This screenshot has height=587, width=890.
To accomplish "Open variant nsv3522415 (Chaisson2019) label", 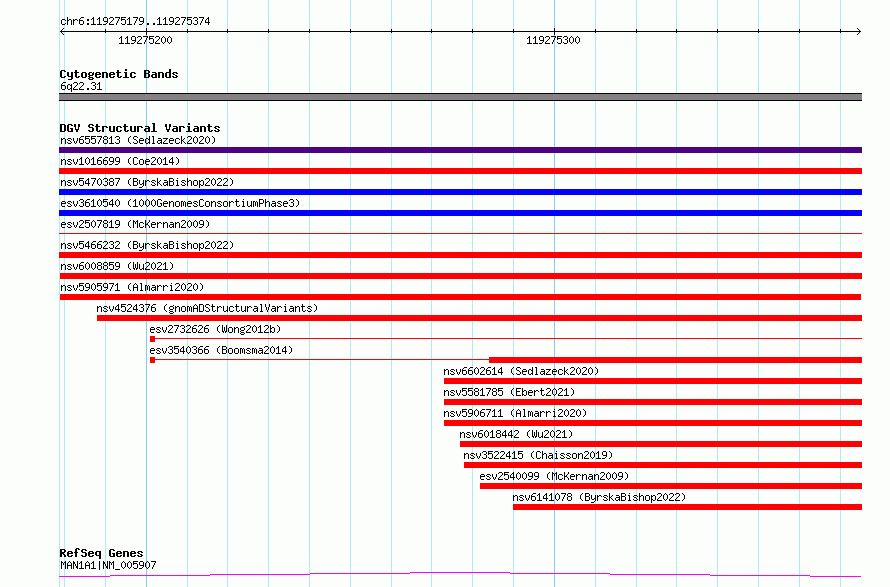I will point(538,455).
